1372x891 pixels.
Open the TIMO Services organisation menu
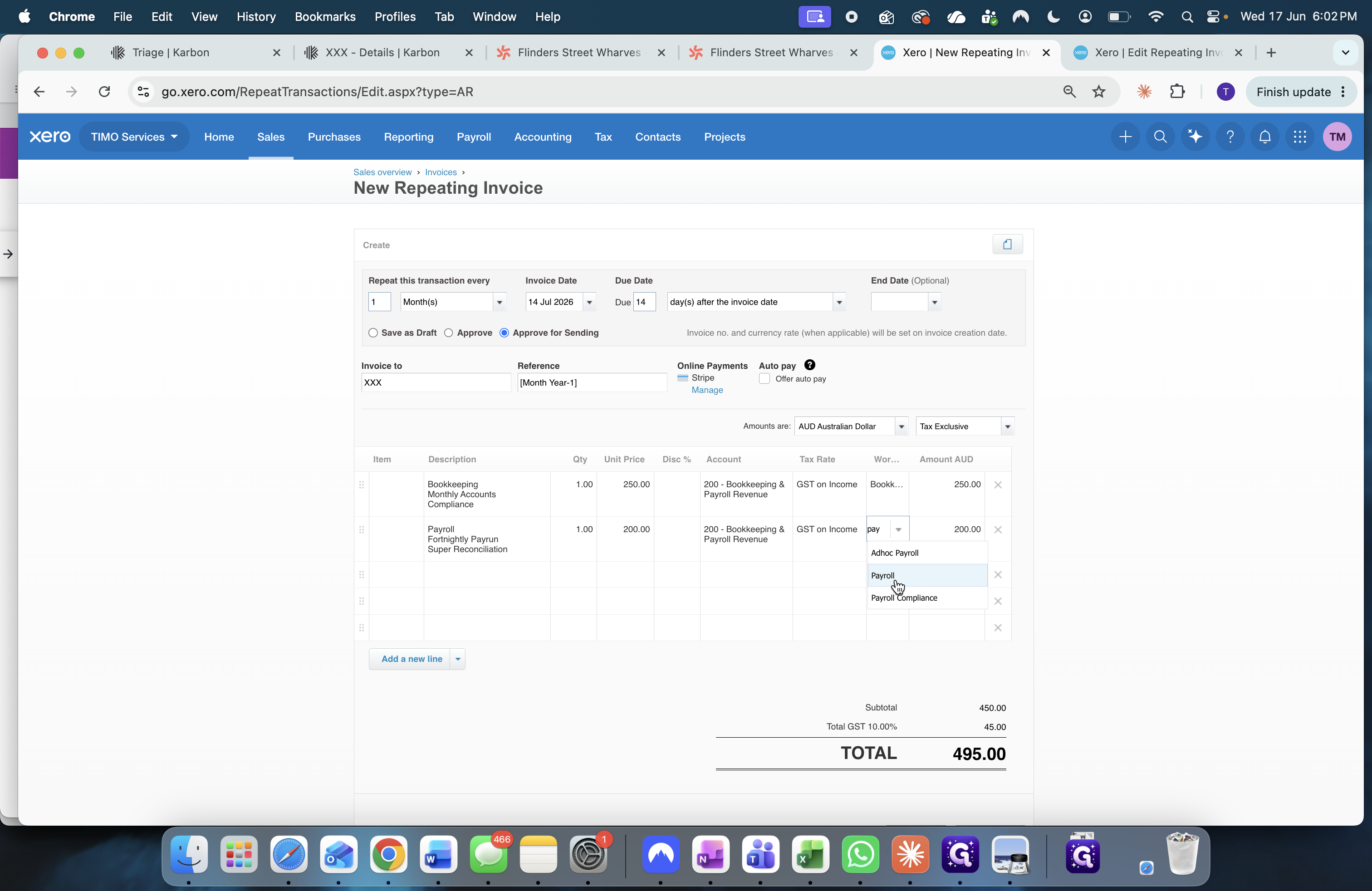[134, 137]
